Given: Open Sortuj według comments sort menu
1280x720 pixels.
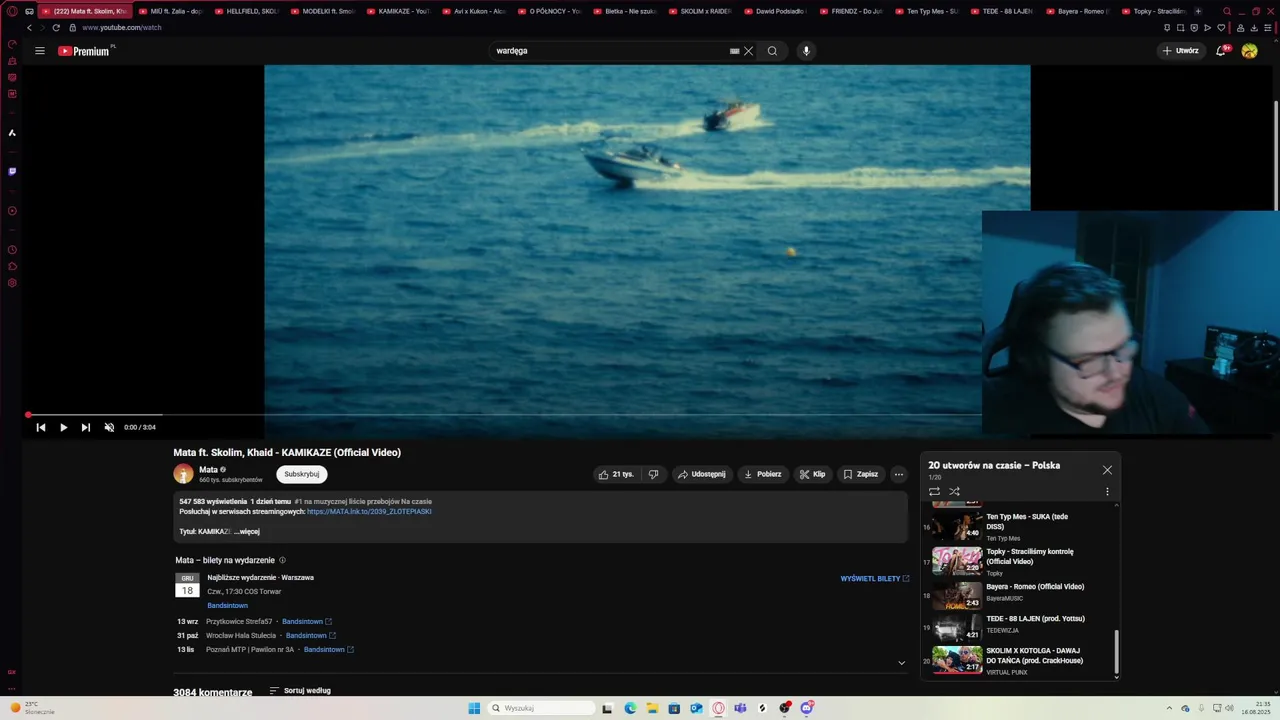Looking at the screenshot, I should coord(300,691).
